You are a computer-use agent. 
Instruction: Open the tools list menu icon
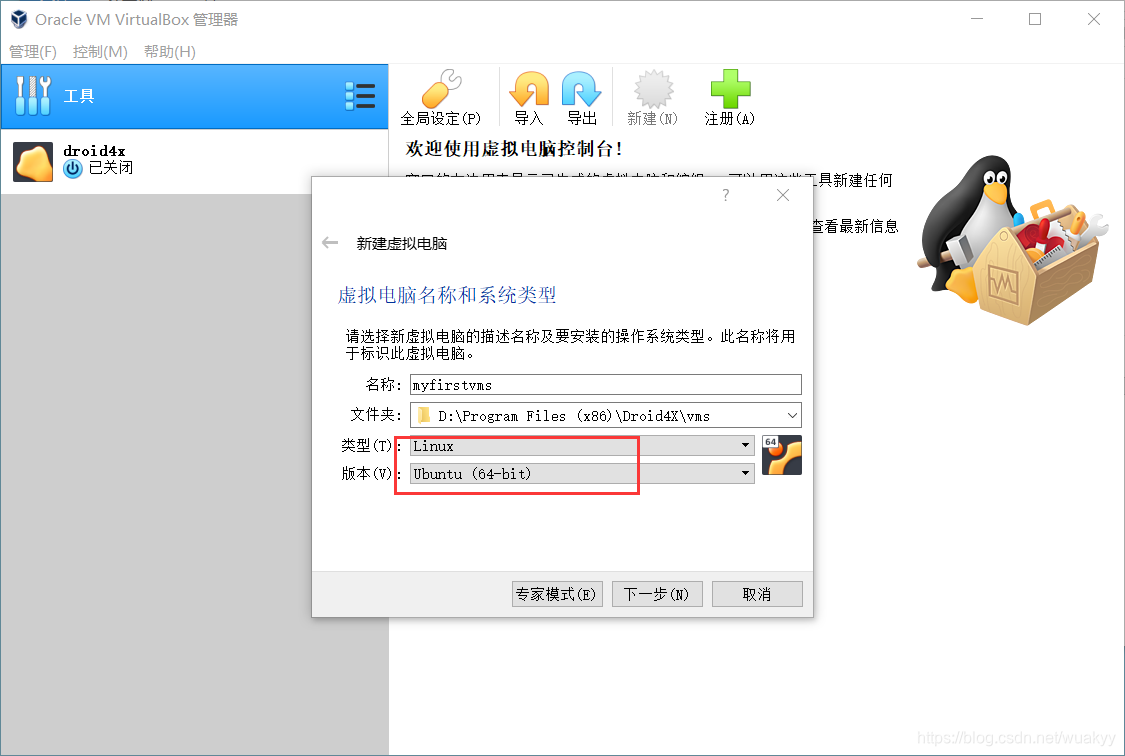point(360,96)
